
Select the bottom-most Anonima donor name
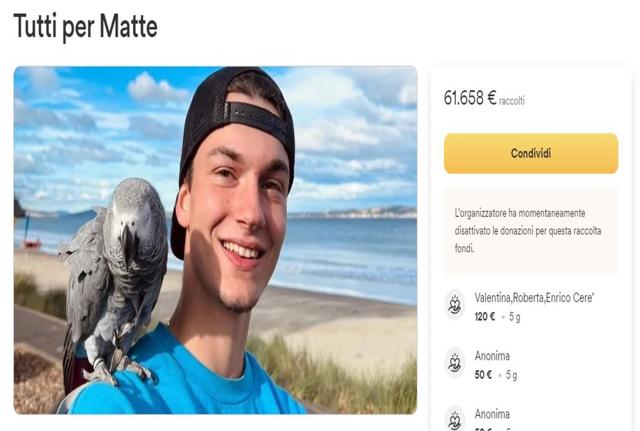(x=492, y=414)
